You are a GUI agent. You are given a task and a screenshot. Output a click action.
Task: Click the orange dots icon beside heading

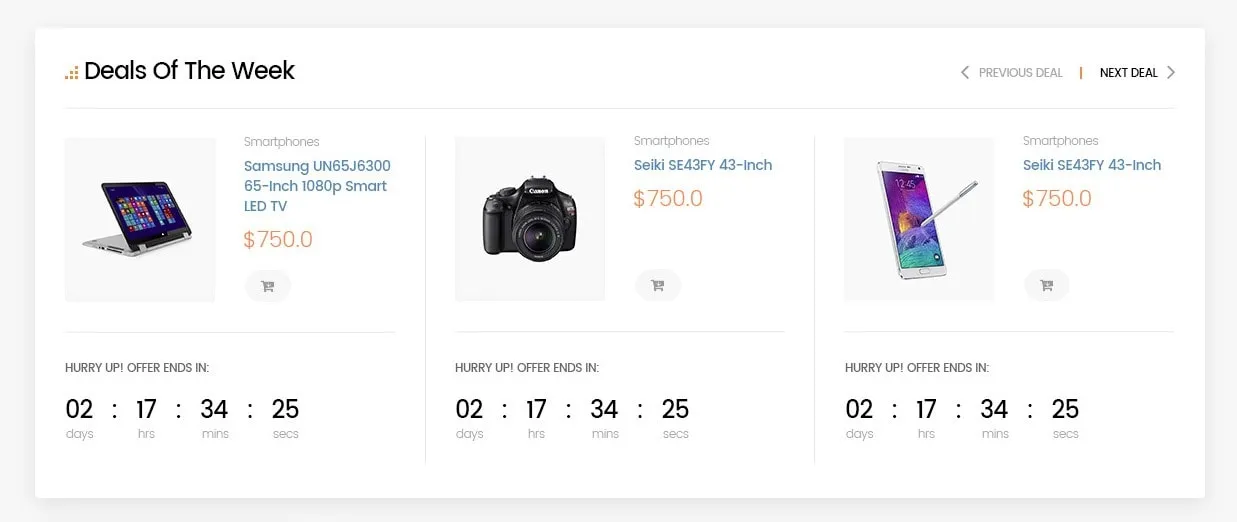(x=72, y=73)
